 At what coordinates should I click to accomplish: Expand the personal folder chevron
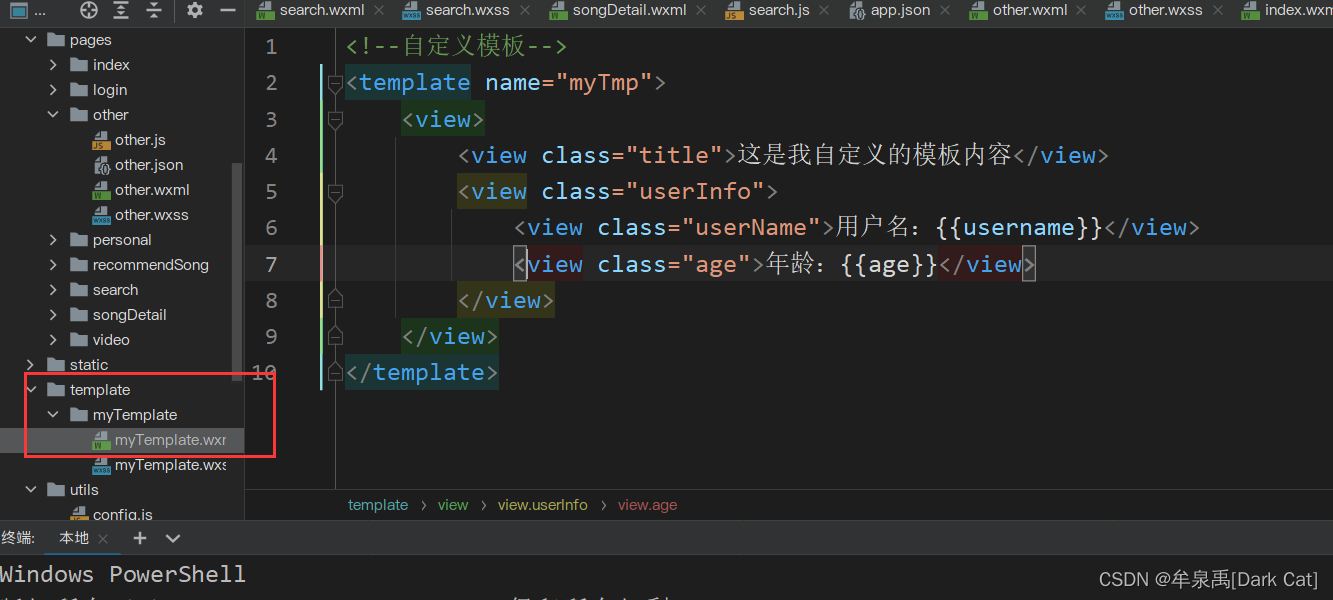pyautogui.click(x=54, y=240)
